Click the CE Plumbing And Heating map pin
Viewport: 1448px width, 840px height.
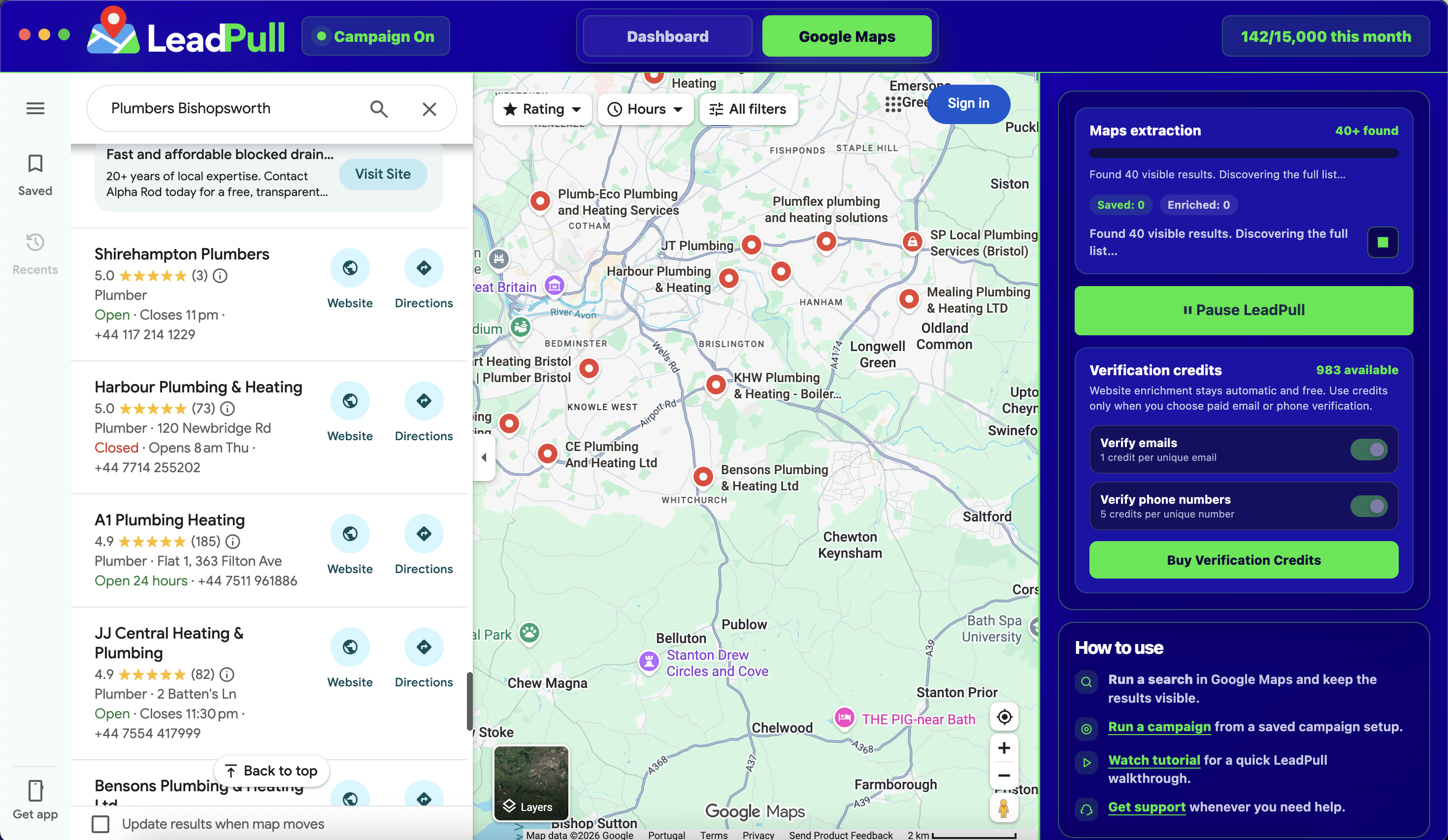[548, 454]
